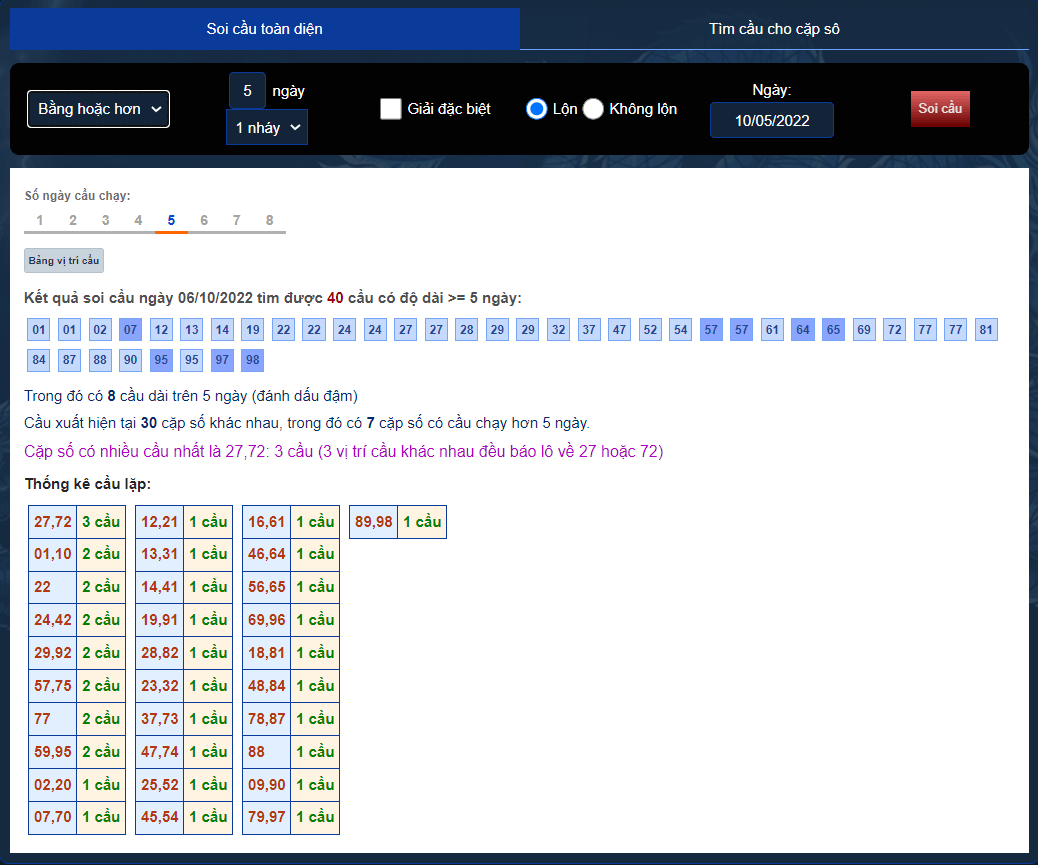Click highlighted number box 64
The height and width of the screenshot is (865, 1038).
coord(803,330)
